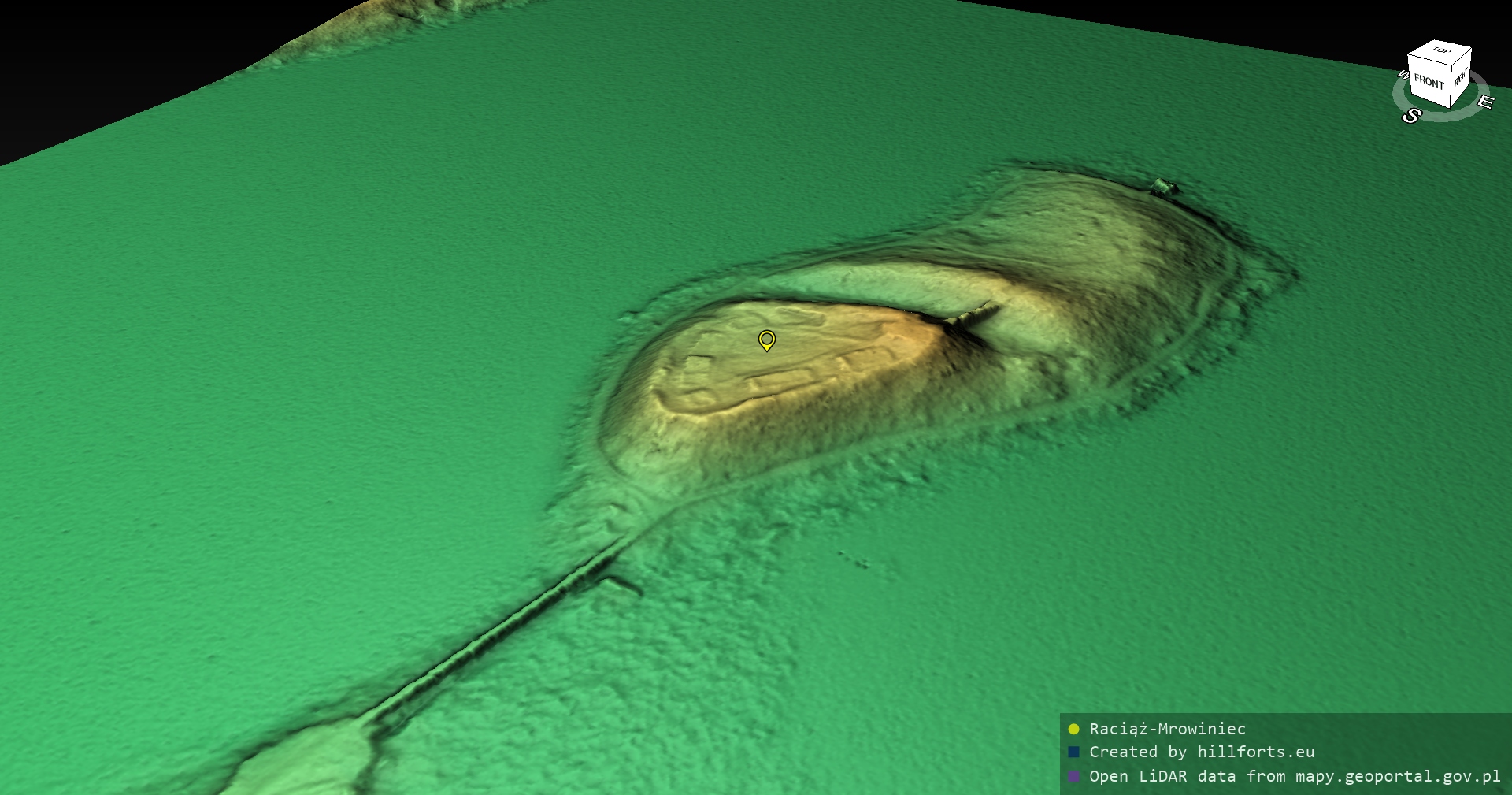Follow the "Created by hillforts.eu" link
The width and height of the screenshot is (1512, 795).
tap(1202, 752)
